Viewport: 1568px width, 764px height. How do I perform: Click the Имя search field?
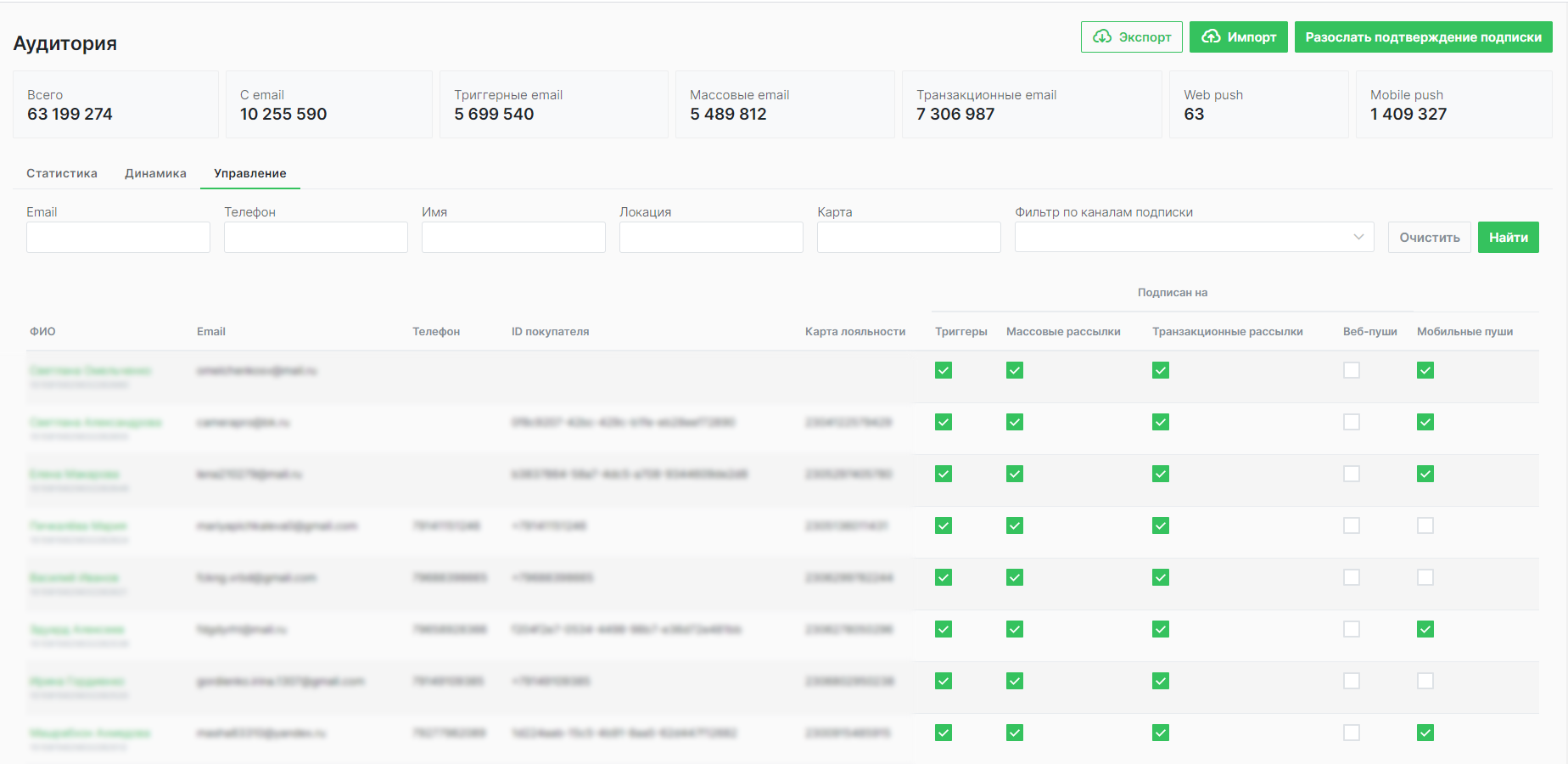[x=513, y=237]
